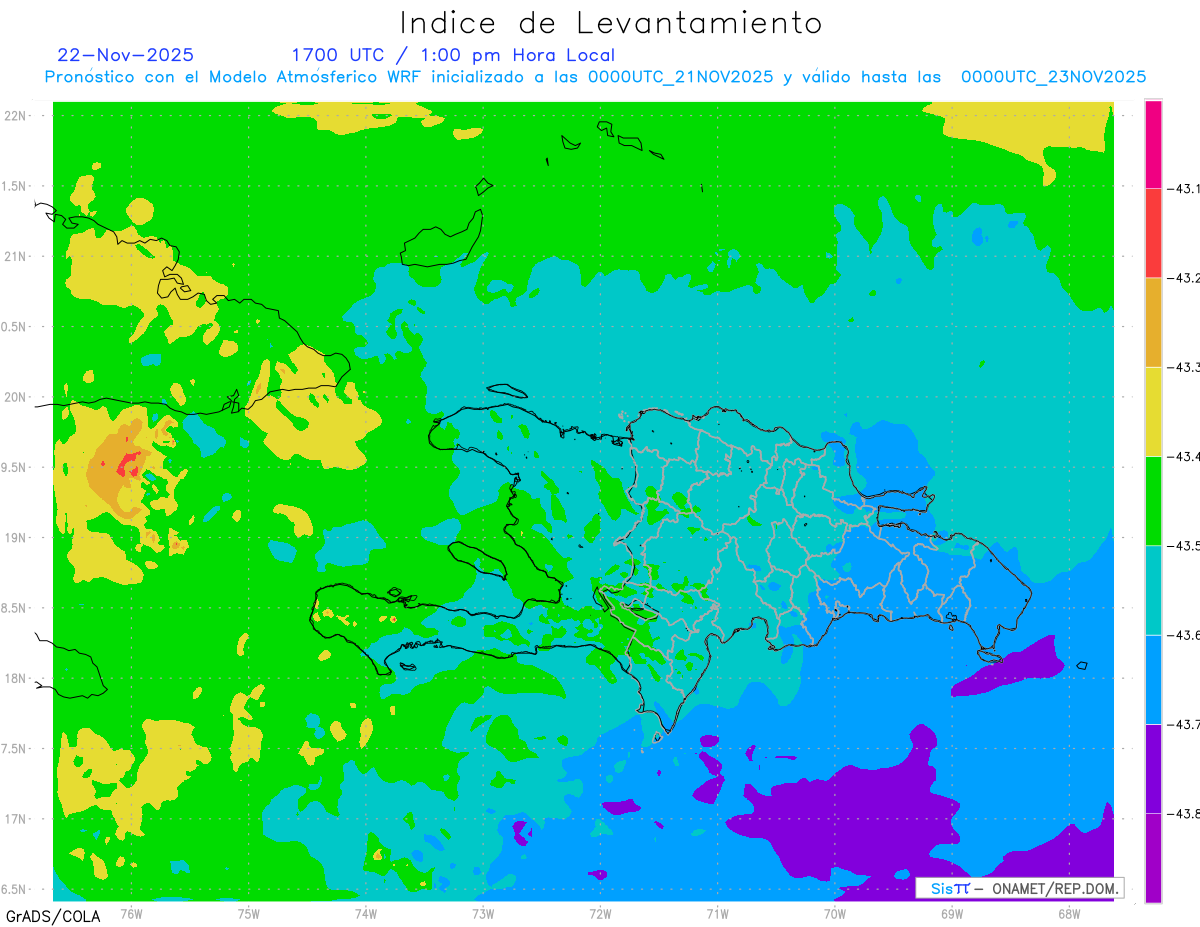Viewport: 1200px width, 927px height.
Task: Click the "-43.1" color bar value
Action: 1185,189
